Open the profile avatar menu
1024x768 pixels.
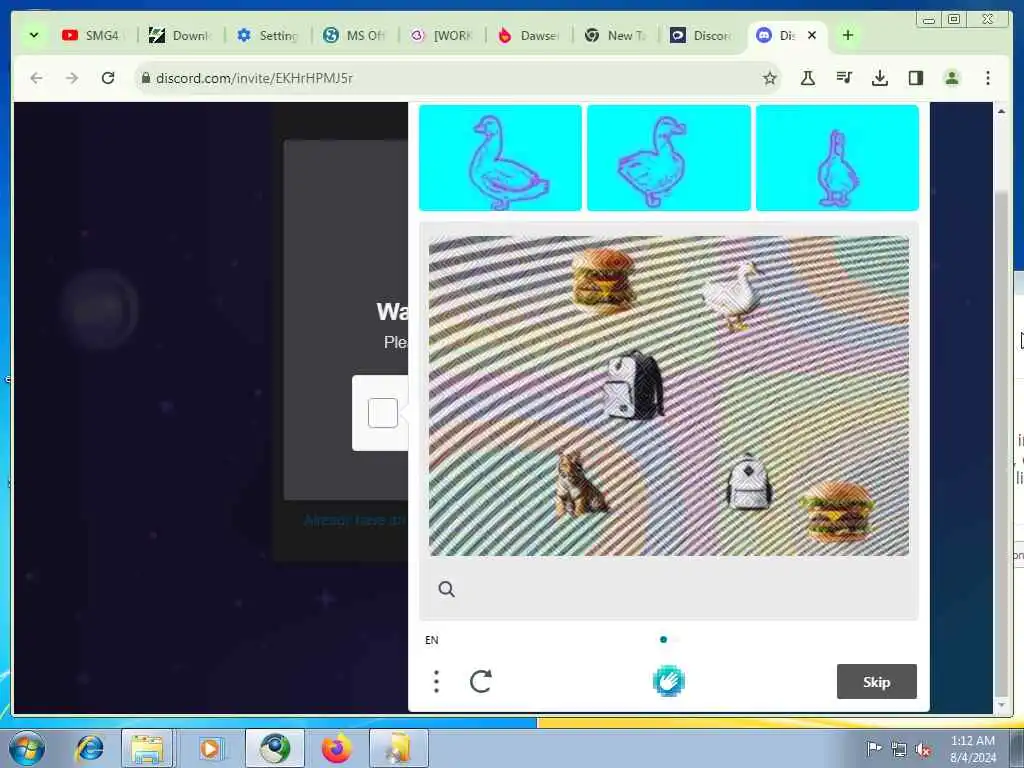tap(952, 78)
